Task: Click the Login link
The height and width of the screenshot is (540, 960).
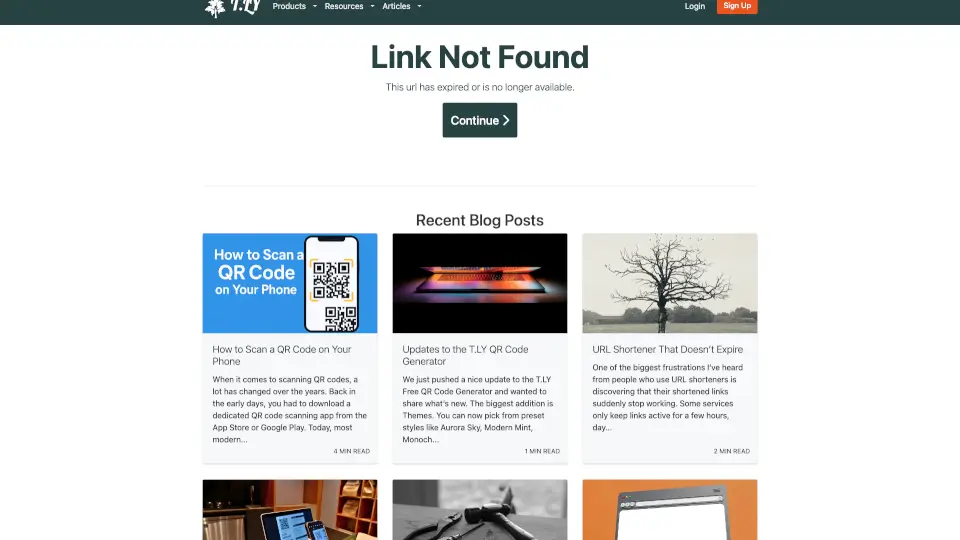Action: pyautogui.click(x=694, y=6)
